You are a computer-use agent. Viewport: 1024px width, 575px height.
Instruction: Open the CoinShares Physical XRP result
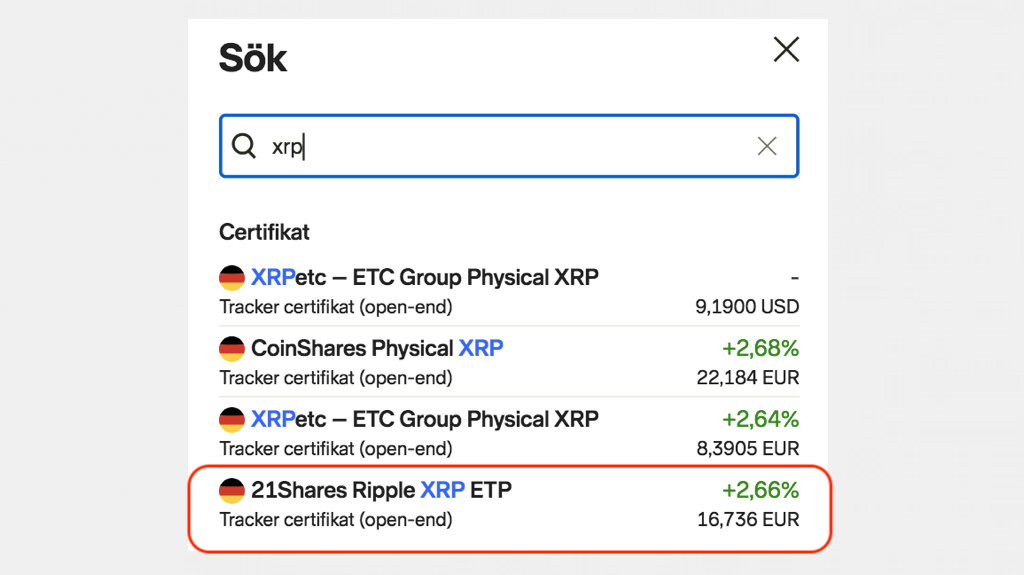pos(377,349)
